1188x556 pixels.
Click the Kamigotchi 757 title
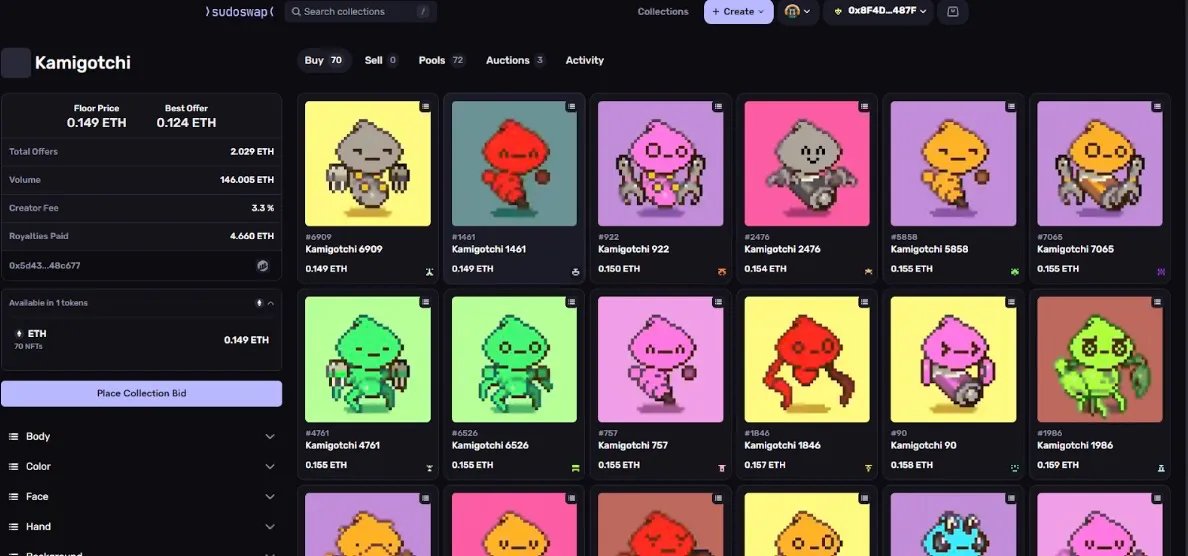(x=633, y=445)
